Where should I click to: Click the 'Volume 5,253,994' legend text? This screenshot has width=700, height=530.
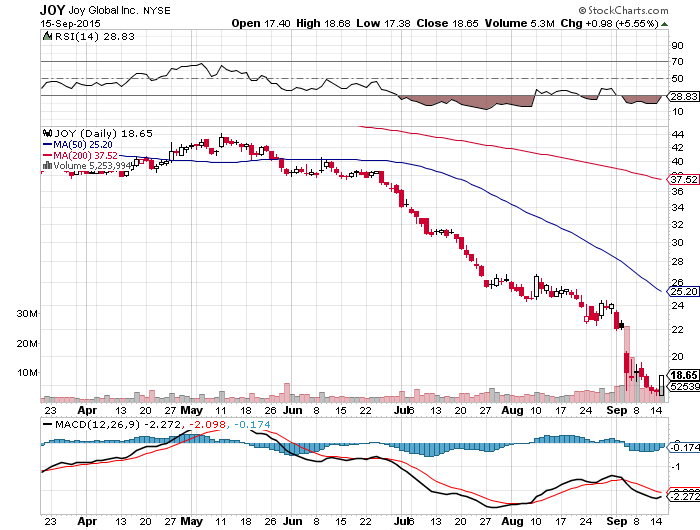click(93, 166)
